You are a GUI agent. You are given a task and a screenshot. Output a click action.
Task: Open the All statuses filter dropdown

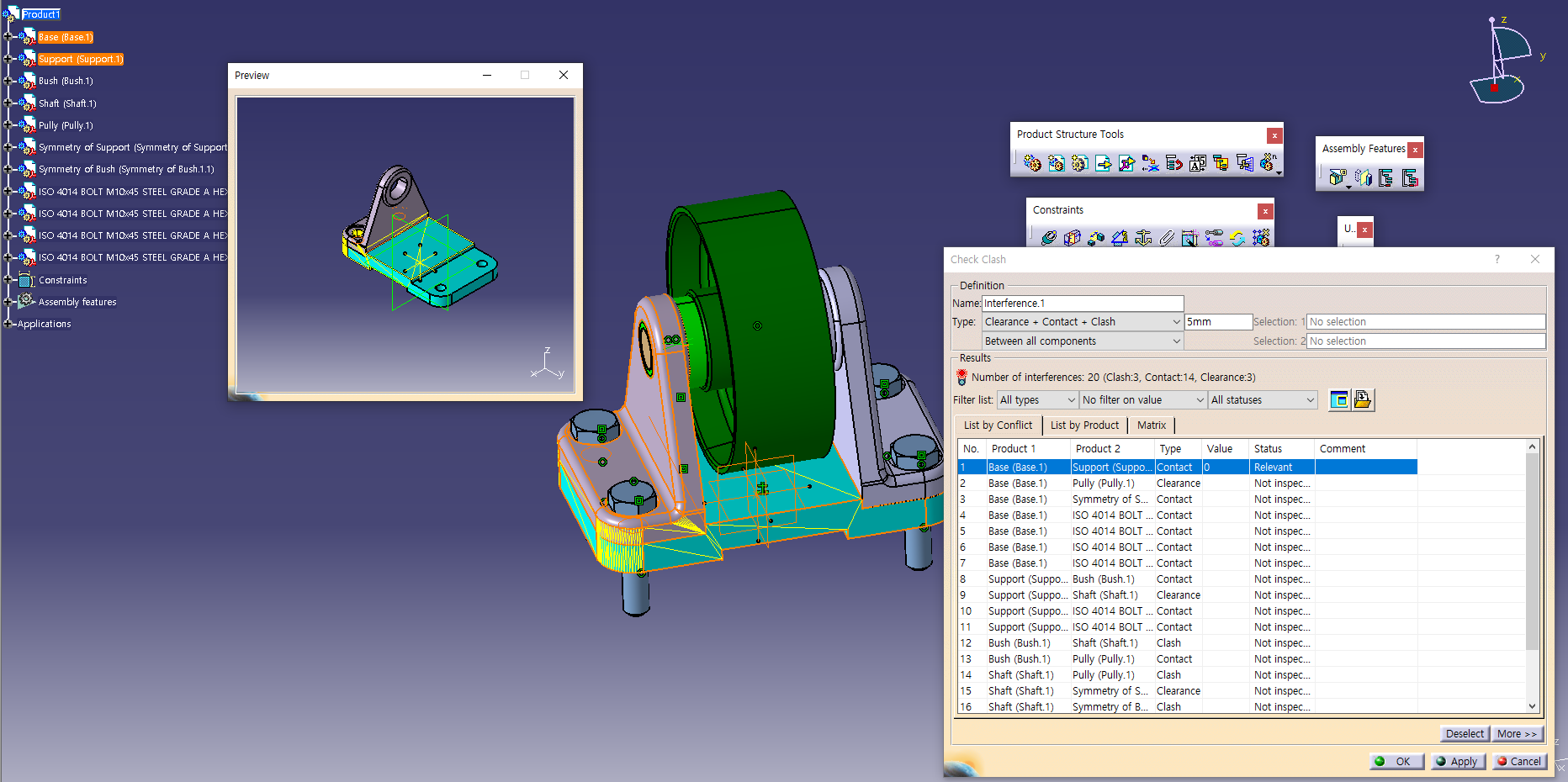click(1263, 400)
